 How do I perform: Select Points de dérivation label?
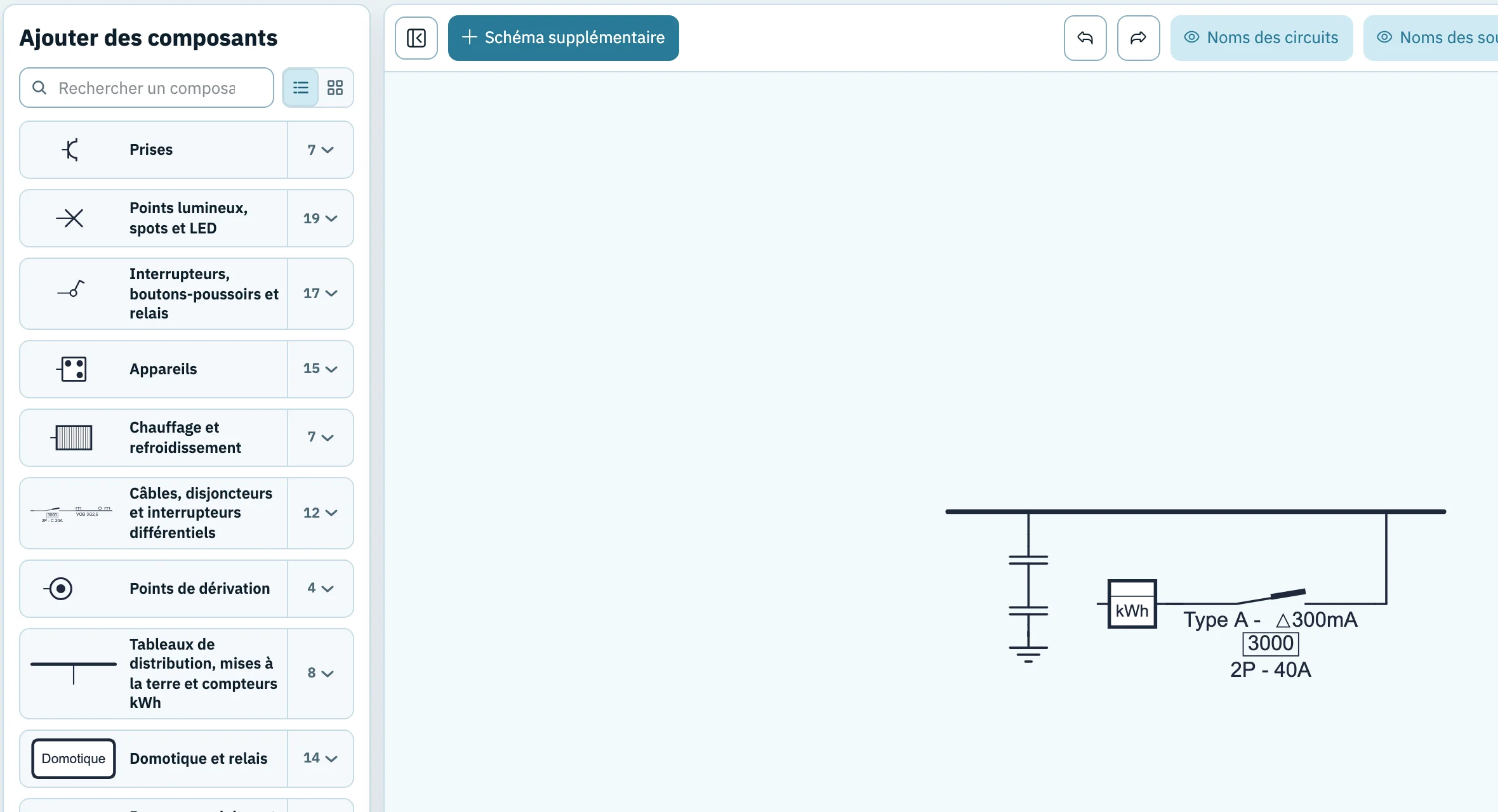click(199, 589)
